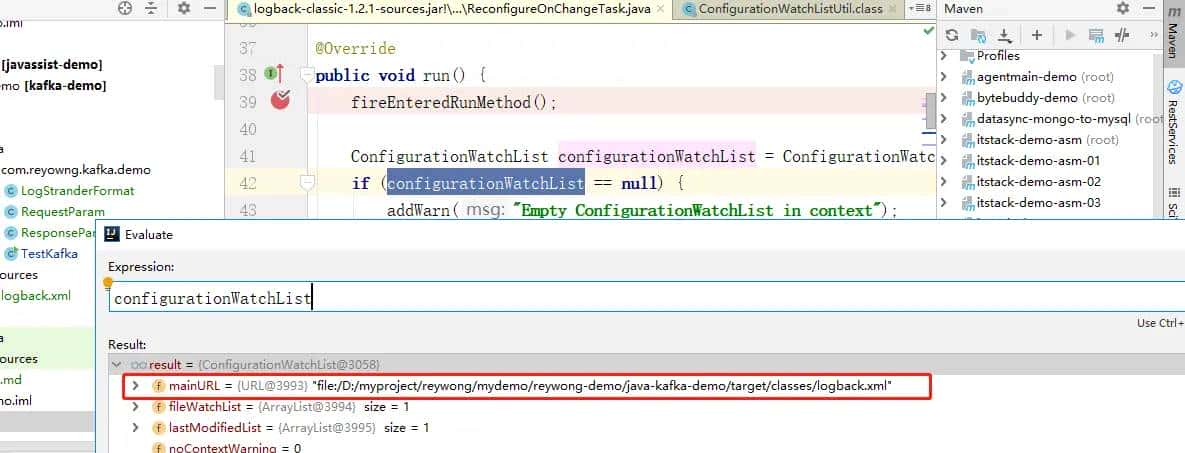Open logback.xml in project tree
The image size is (1185, 453).
tap(36, 296)
